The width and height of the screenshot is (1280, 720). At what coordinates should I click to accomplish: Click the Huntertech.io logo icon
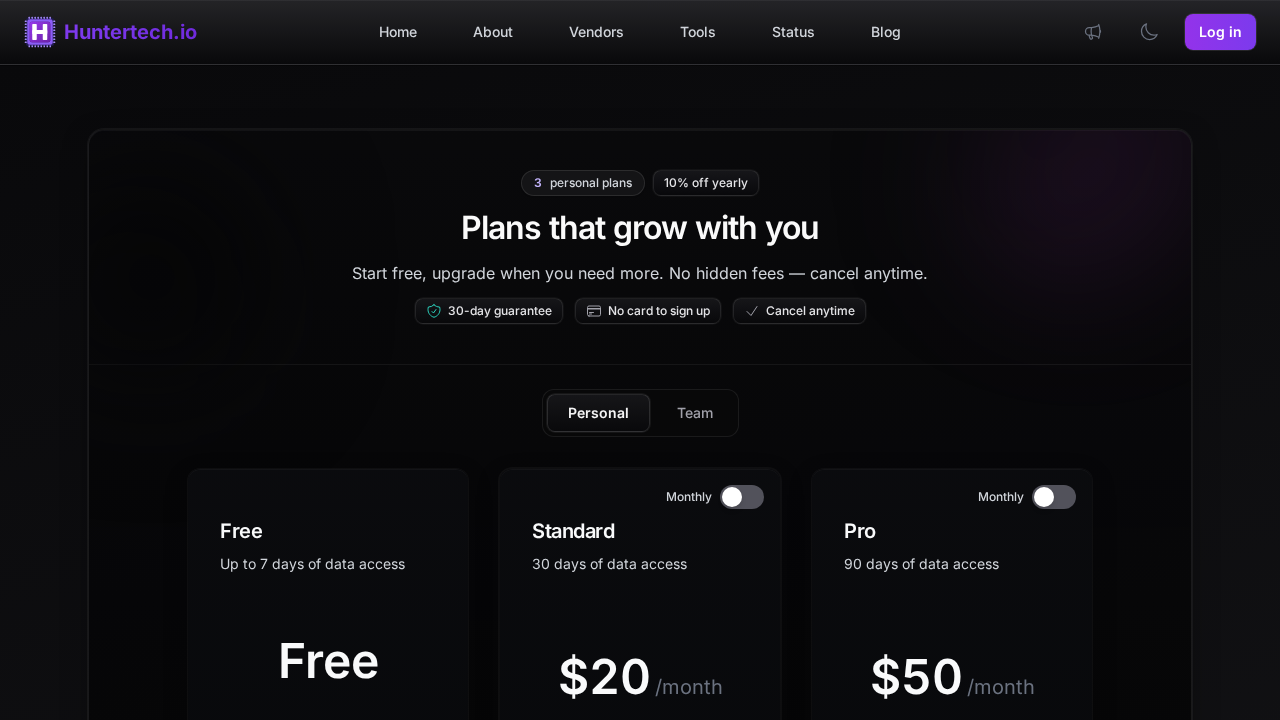(40, 32)
